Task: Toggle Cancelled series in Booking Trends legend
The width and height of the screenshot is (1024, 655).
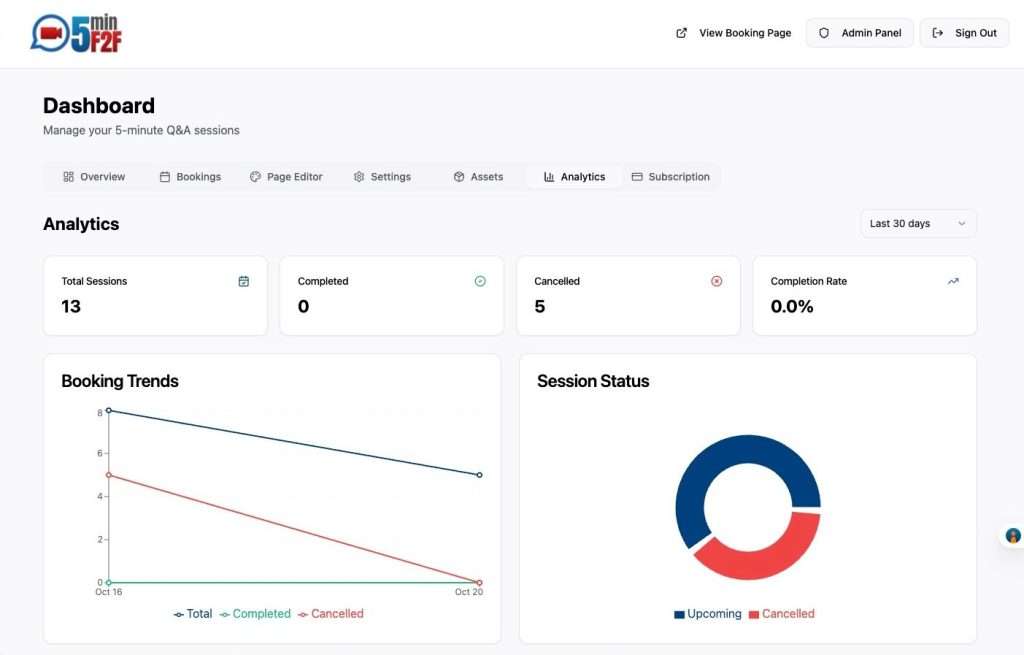Action: [x=330, y=614]
